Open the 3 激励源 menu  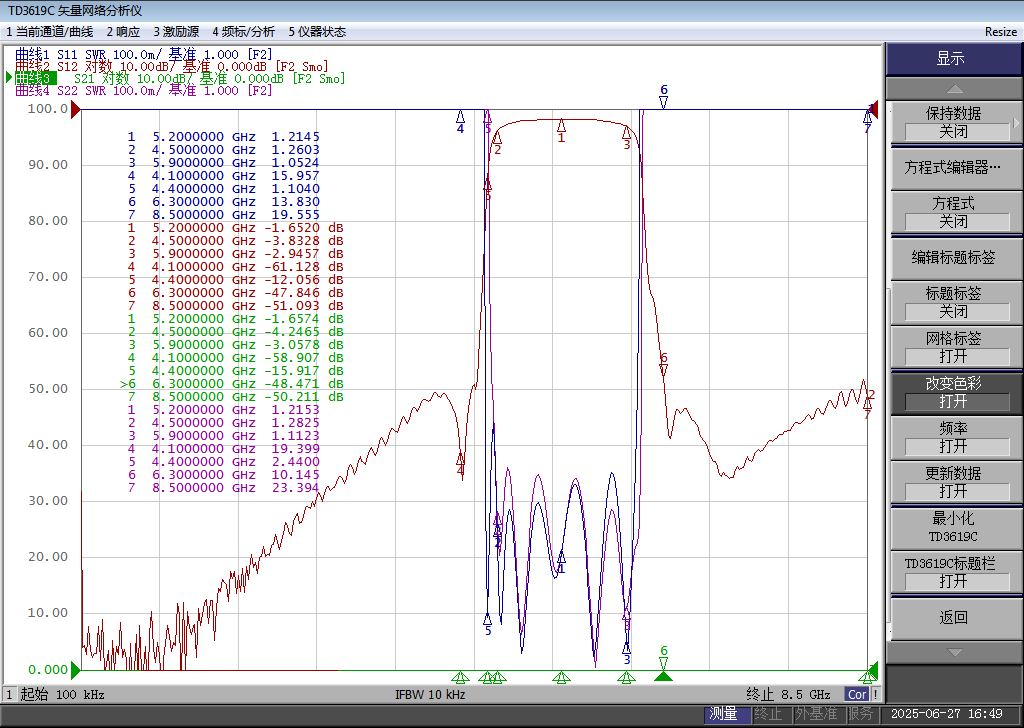176,32
